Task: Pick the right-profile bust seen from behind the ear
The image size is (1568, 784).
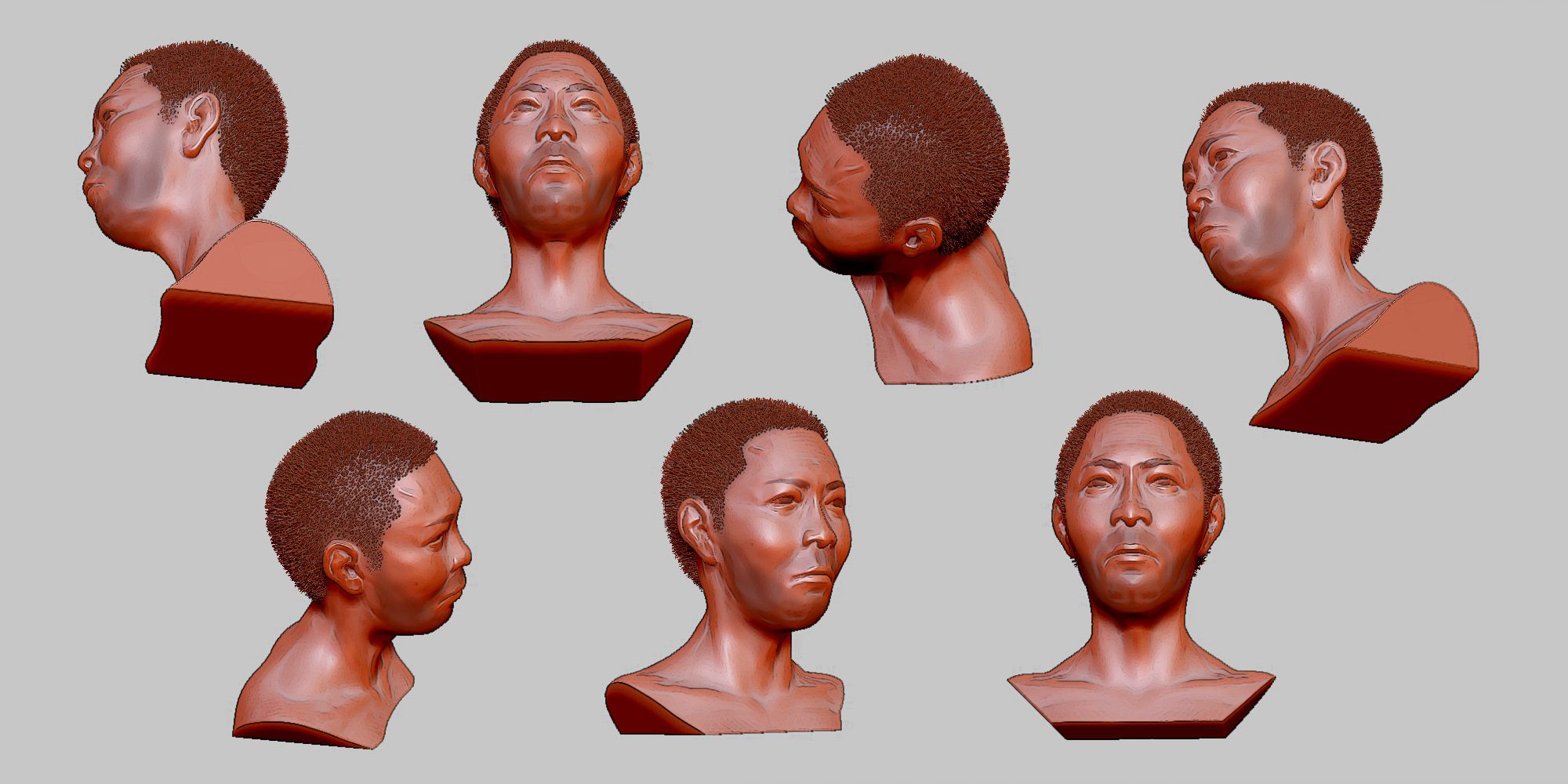Action: [353, 579]
